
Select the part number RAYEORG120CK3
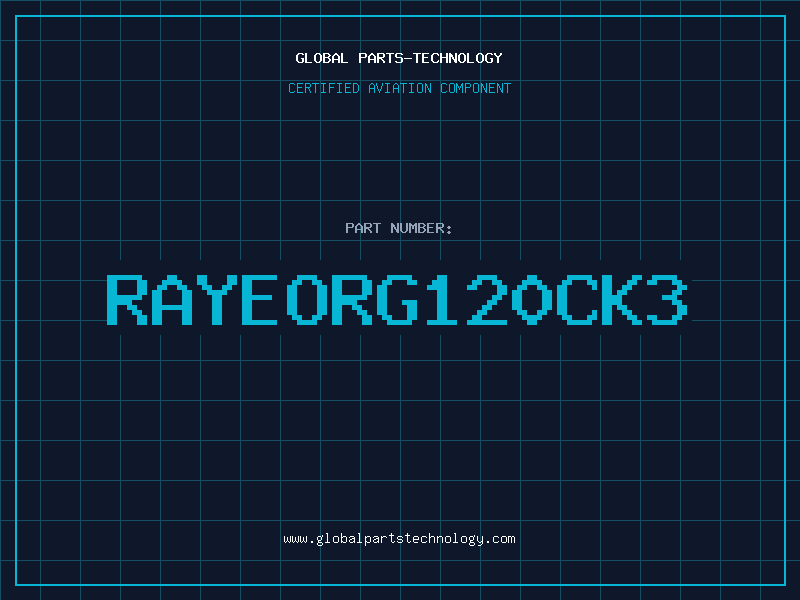(x=397, y=299)
